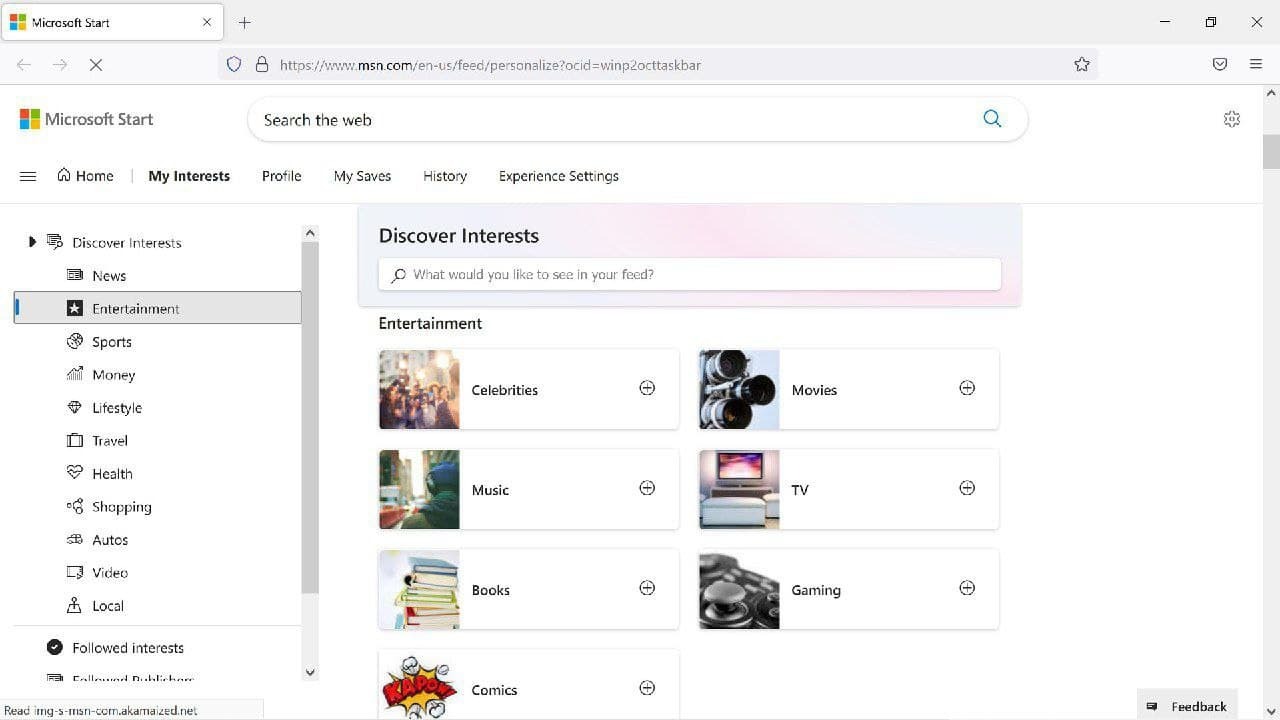1280x720 pixels.
Task: Open the History tab
Action: click(x=445, y=176)
